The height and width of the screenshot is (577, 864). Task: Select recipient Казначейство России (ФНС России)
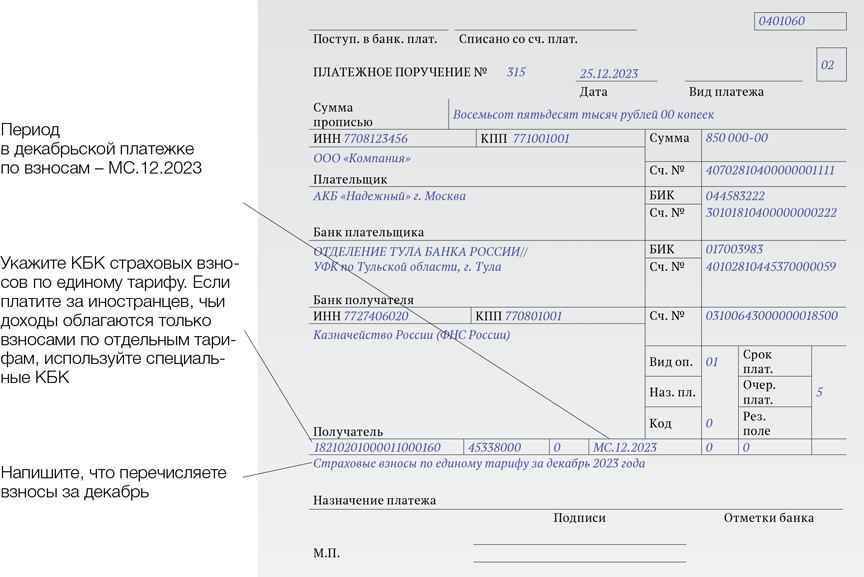411,335
